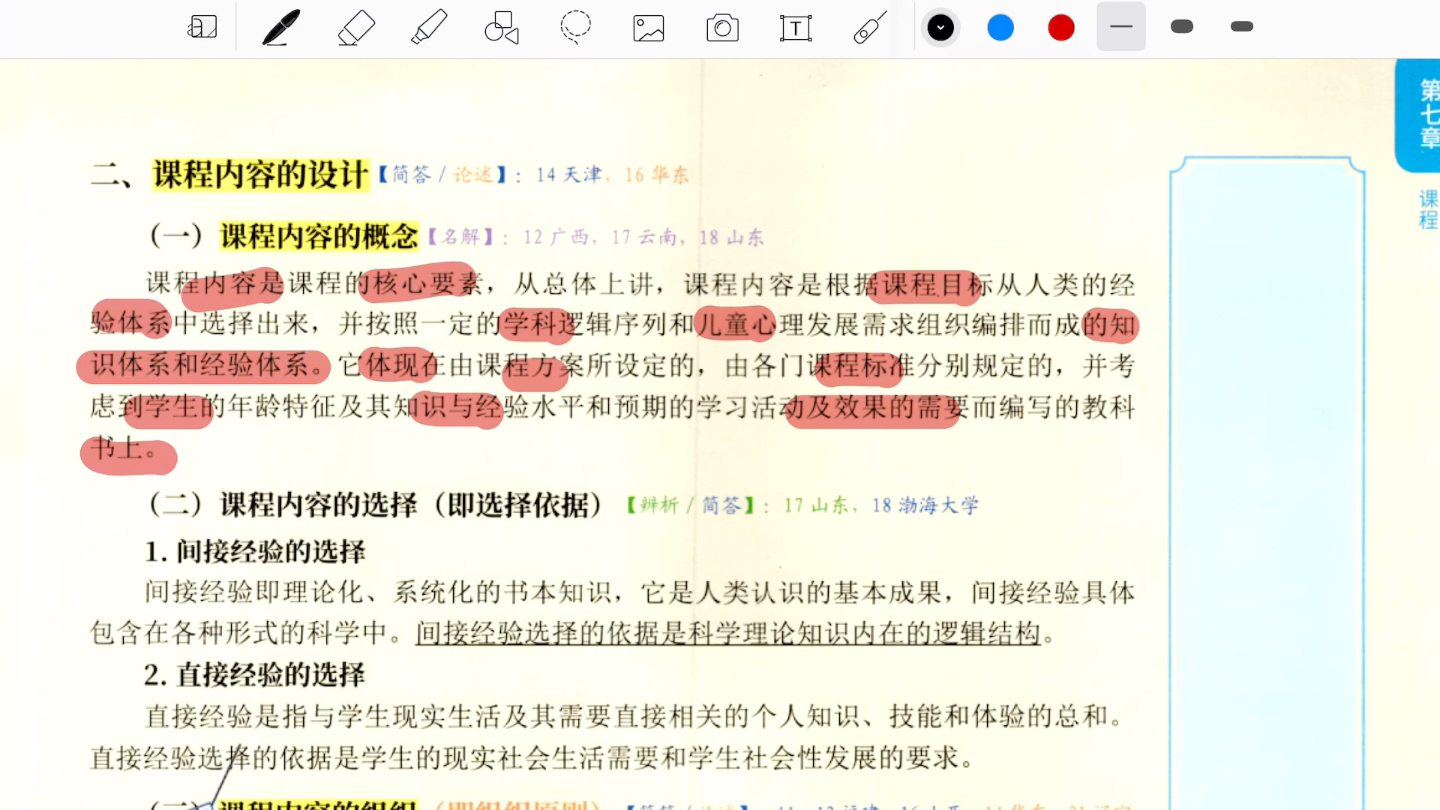Click the subheading 课程内容的概念
This screenshot has height=810, width=1440.
(x=318, y=237)
